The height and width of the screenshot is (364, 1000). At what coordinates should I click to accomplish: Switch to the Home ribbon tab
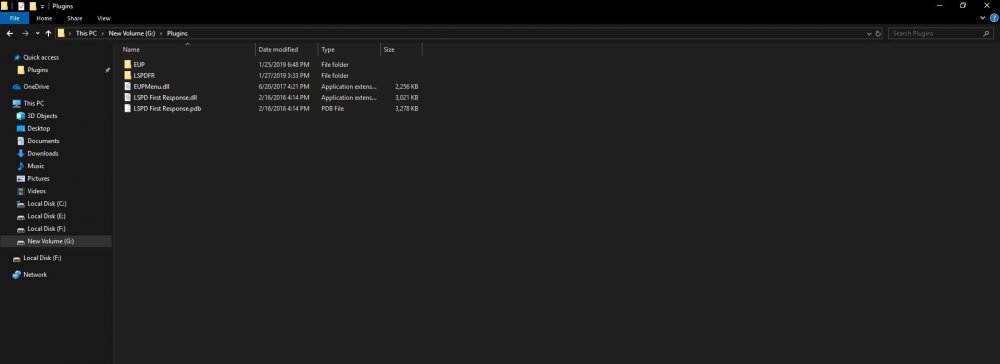point(44,18)
